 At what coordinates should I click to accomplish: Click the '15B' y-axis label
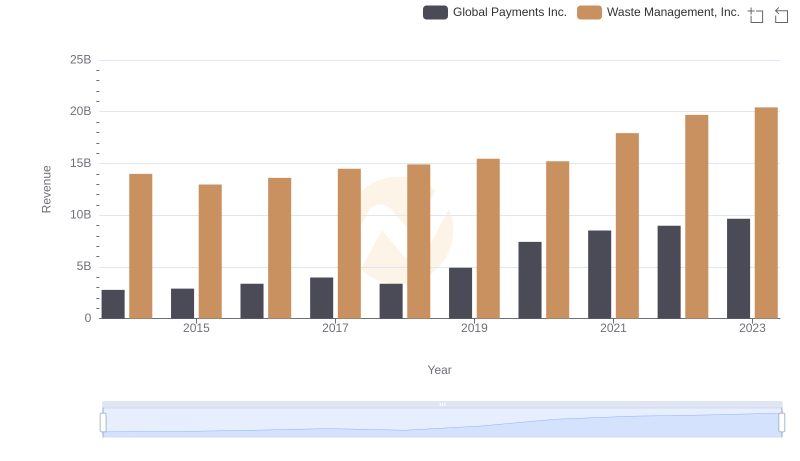click(x=81, y=163)
